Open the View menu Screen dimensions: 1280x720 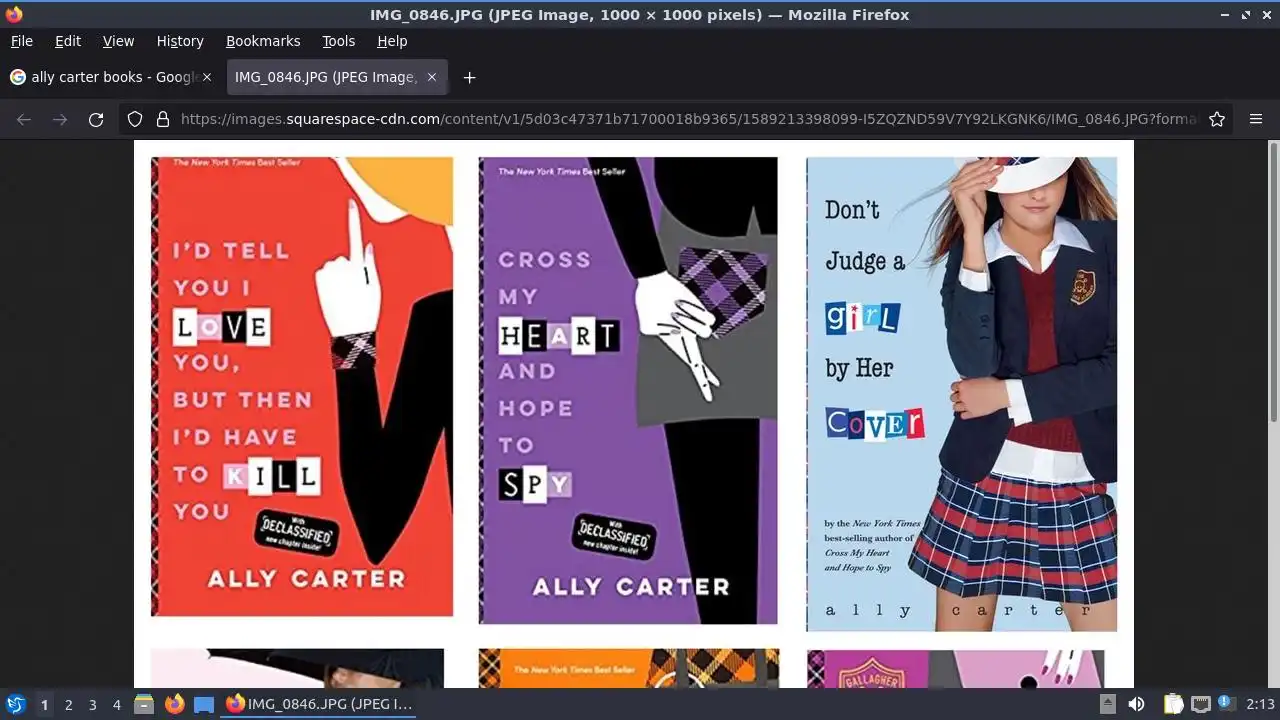click(118, 41)
